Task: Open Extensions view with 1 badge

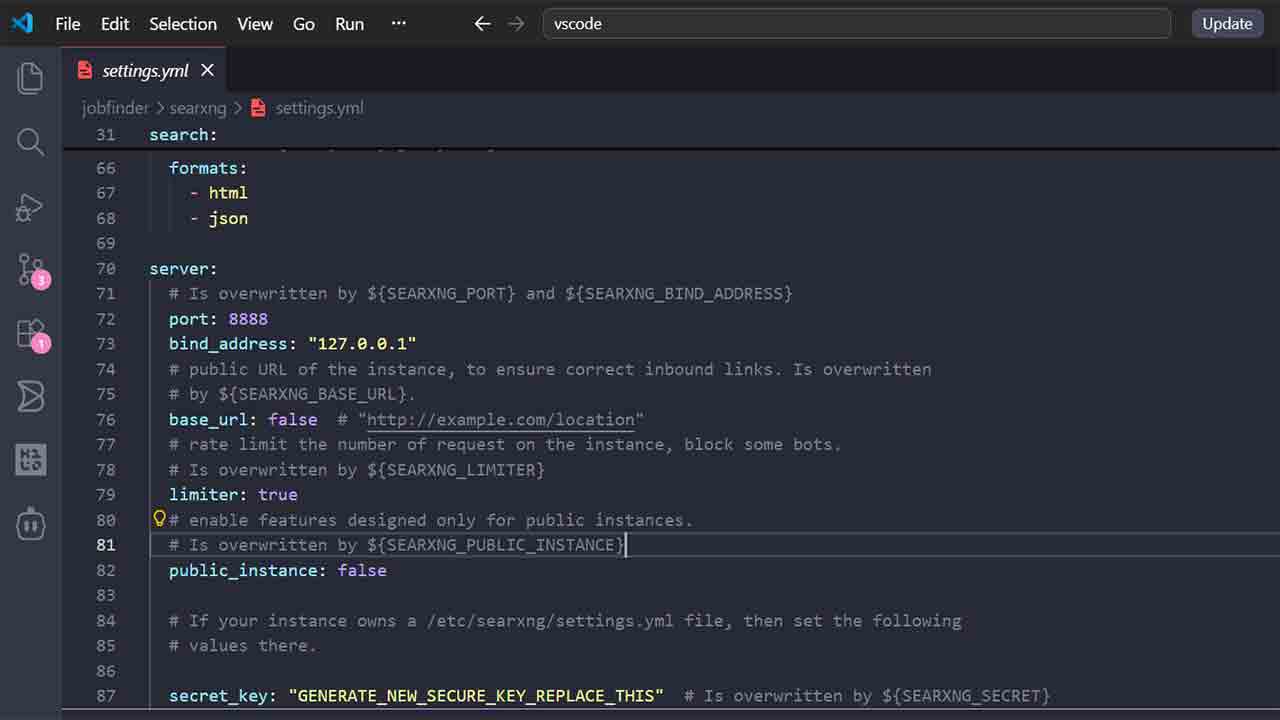Action: pyautogui.click(x=32, y=334)
